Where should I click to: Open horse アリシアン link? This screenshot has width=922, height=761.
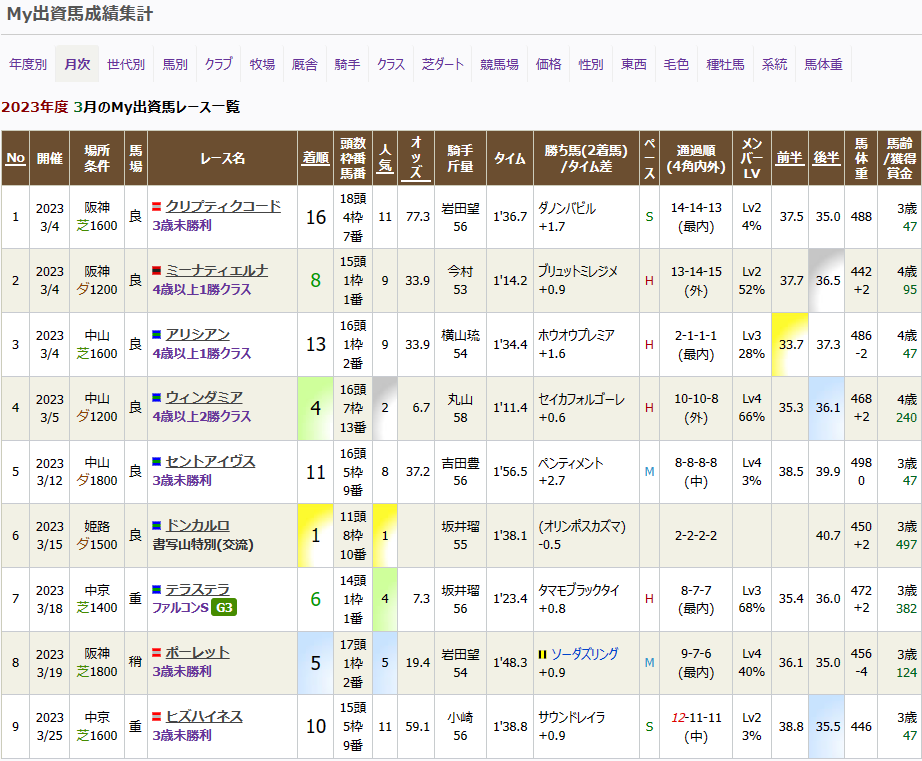[198, 335]
